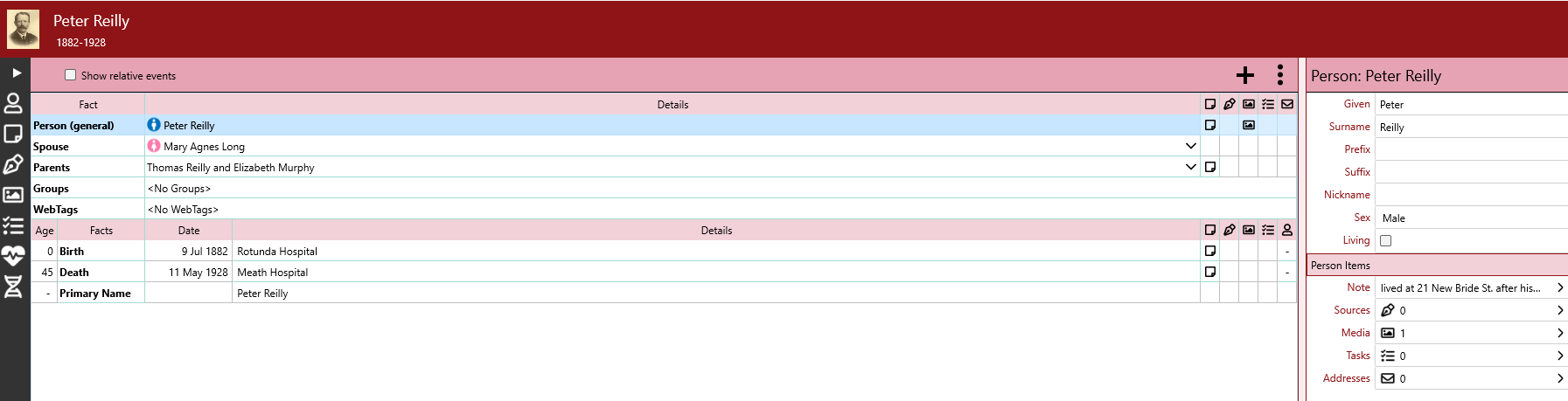
Task: Edit the Surname field
Action: tap(1471, 127)
